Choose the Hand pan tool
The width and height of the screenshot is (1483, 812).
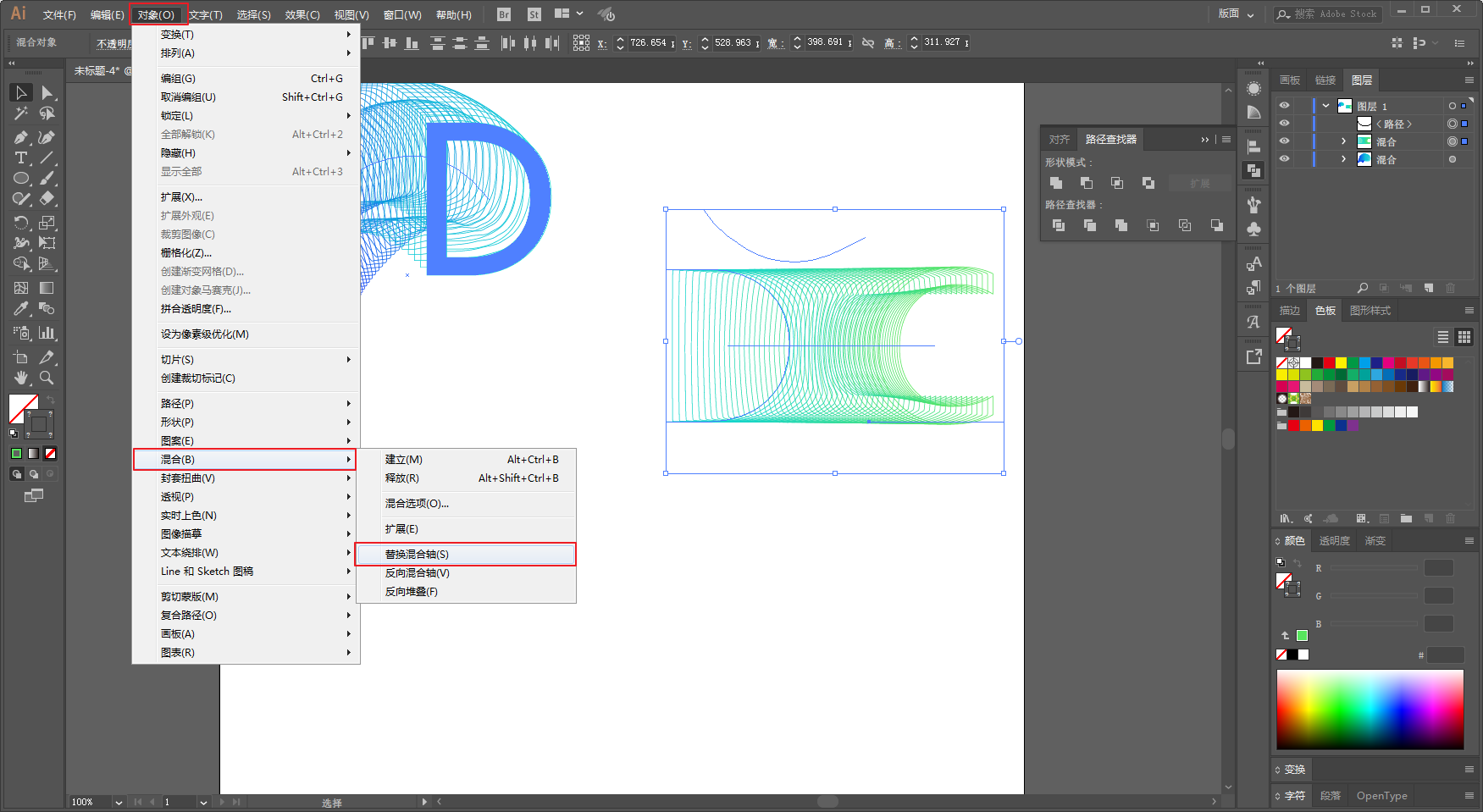pyautogui.click(x=21, y=378)
